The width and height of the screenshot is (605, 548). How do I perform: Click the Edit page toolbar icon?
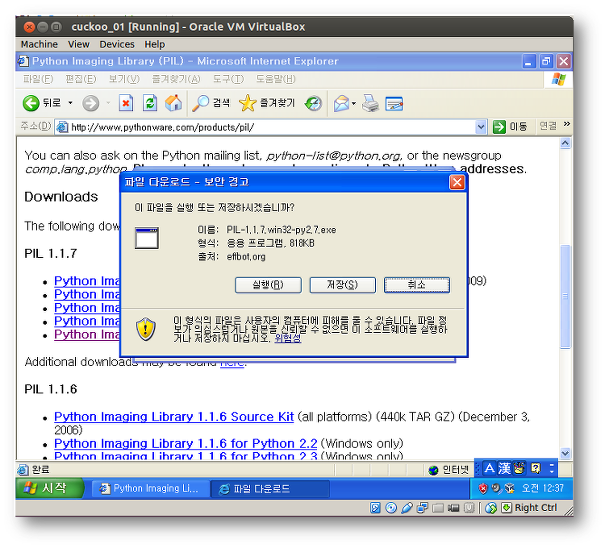tap(394, 103)
